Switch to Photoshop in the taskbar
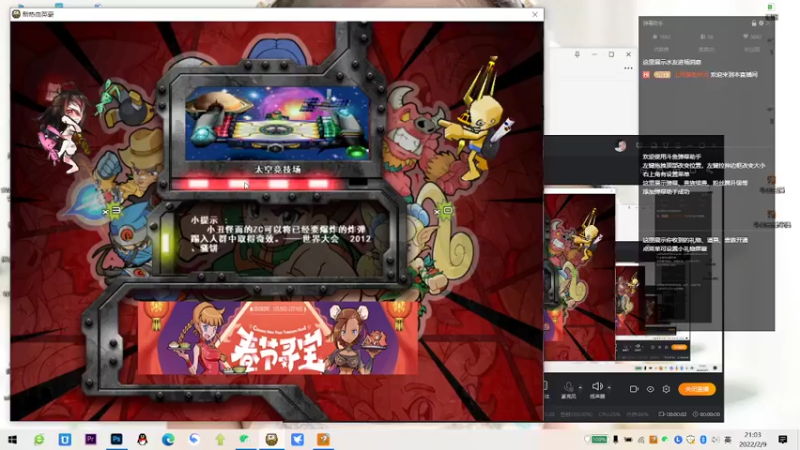 click(x=116, y=439)
